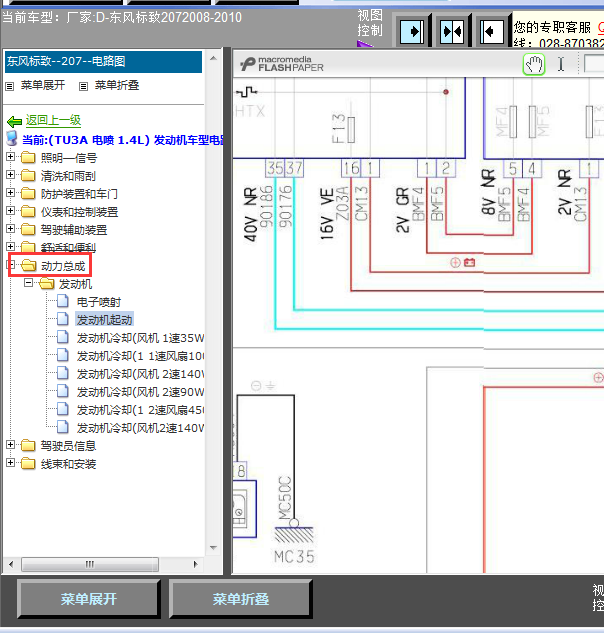The height and width of the screenshot is (633, 604).
Task: Click the 线束和安装 folder icon
Action: point(28,463)
